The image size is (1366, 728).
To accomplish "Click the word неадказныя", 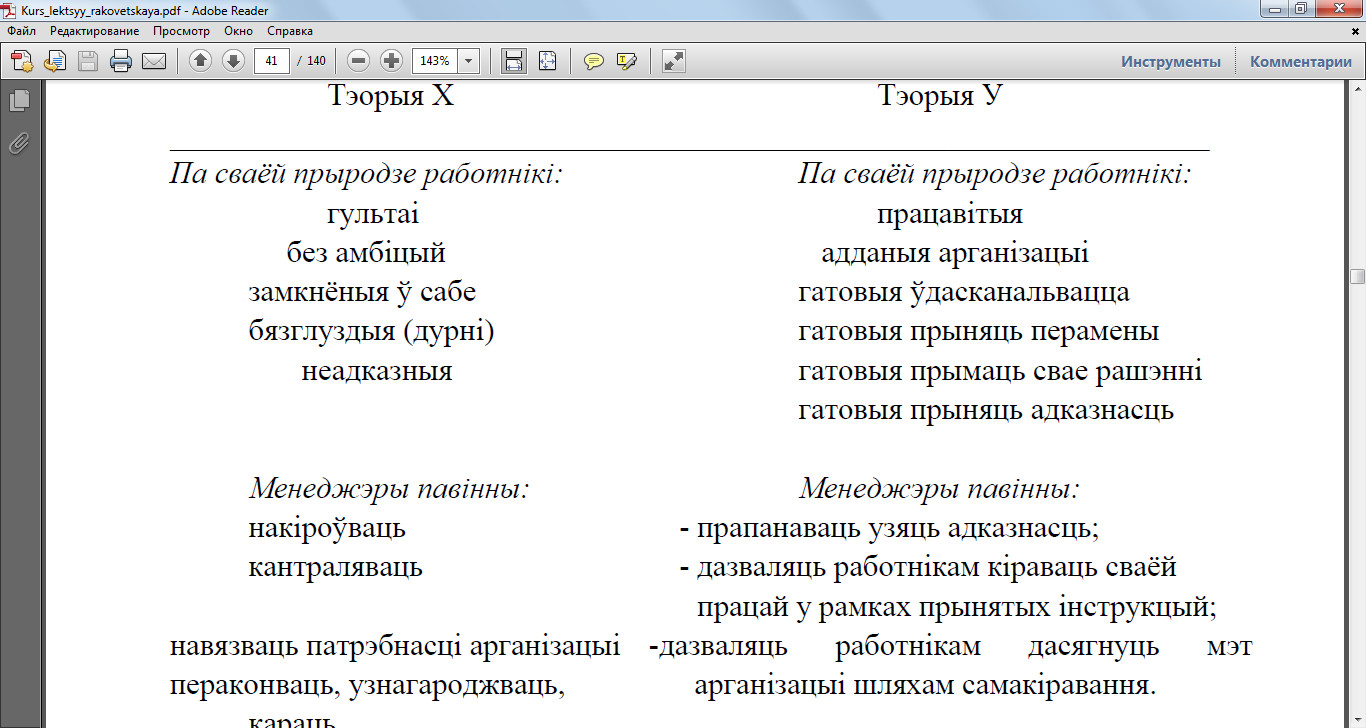I will [x=377, y=372].
